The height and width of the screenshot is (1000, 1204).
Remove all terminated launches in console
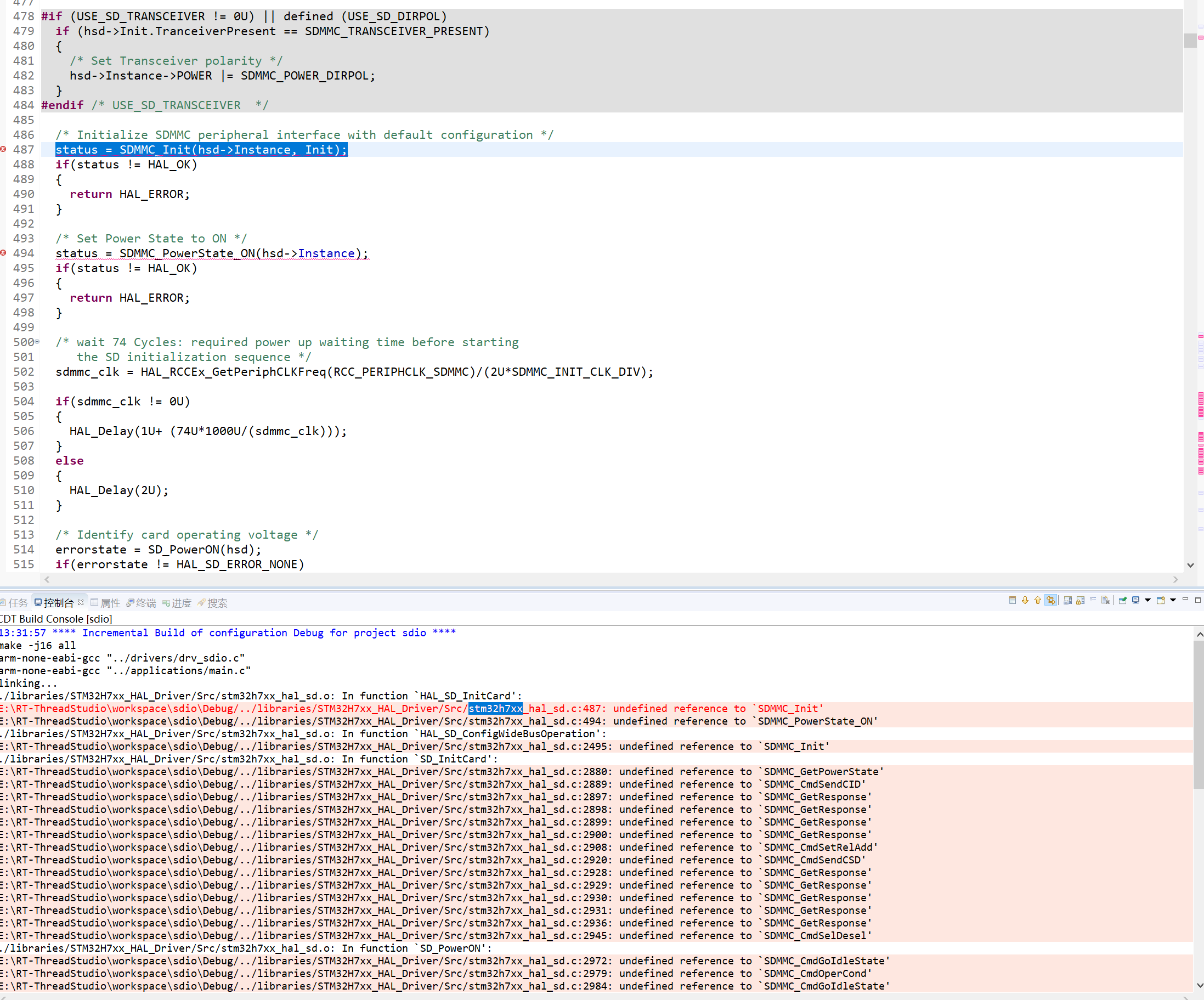click(x=1067, y=600)
